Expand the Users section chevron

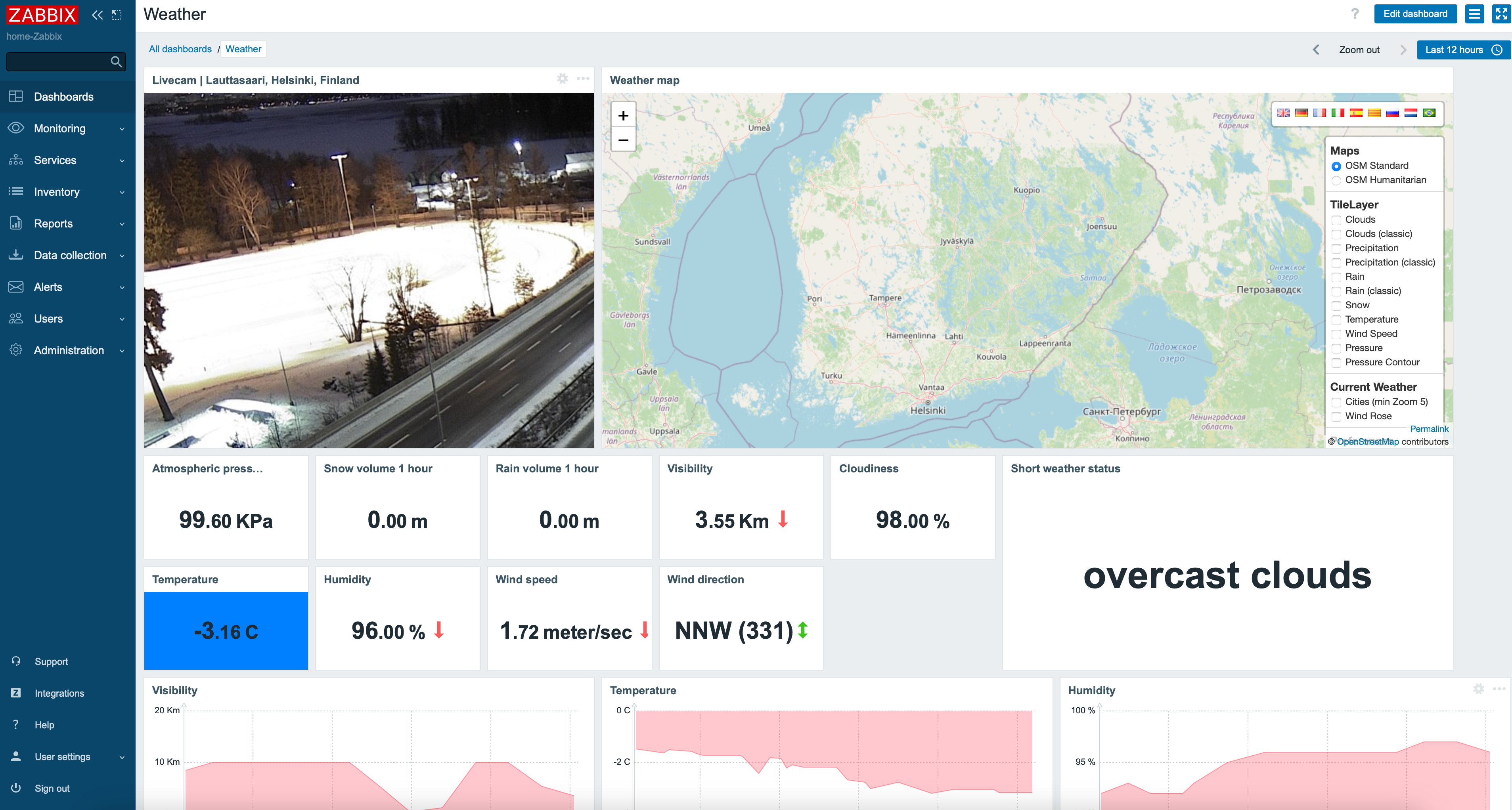[122, 319]
